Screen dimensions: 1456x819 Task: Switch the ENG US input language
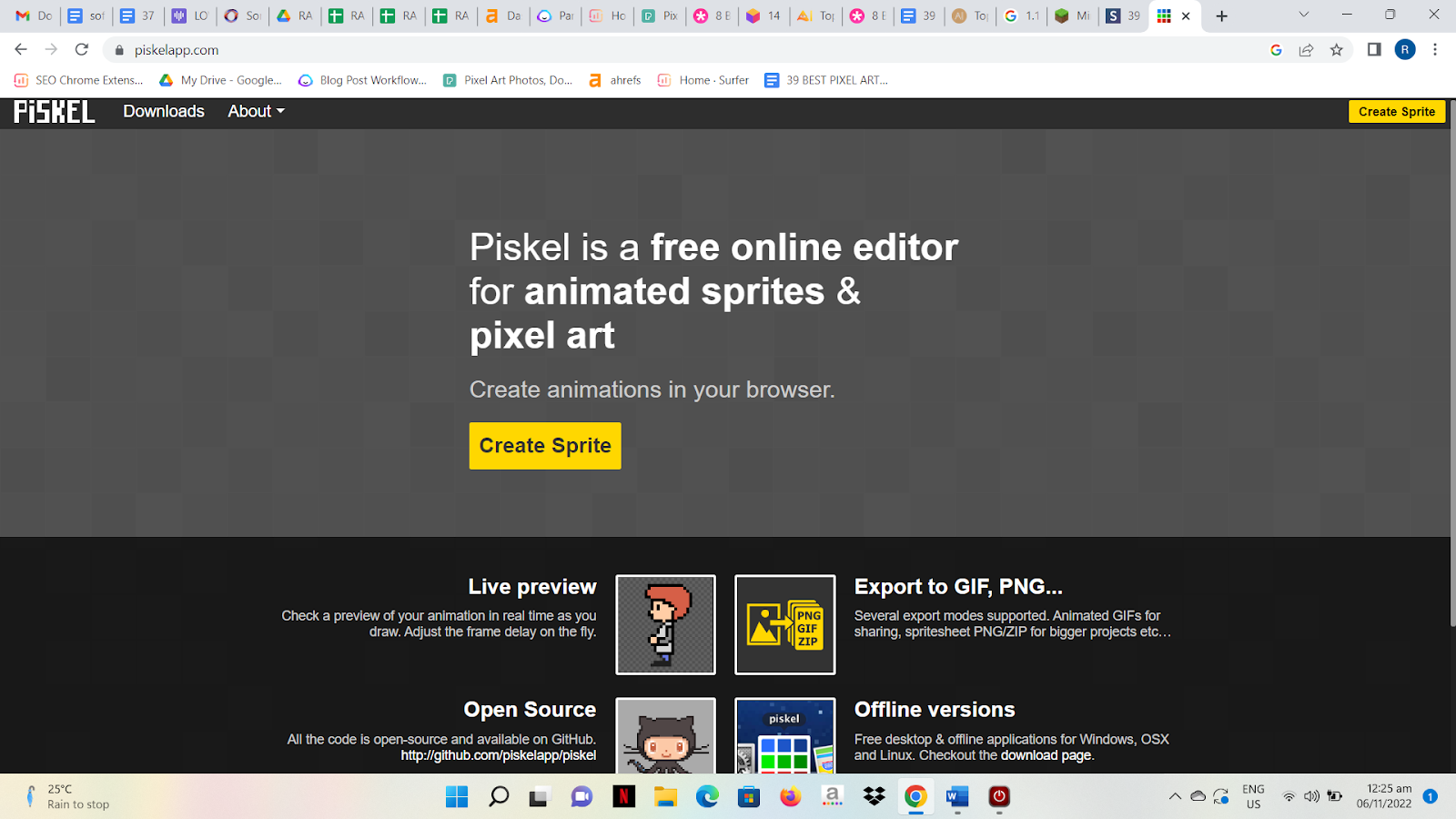click(x=1253, y=796)
